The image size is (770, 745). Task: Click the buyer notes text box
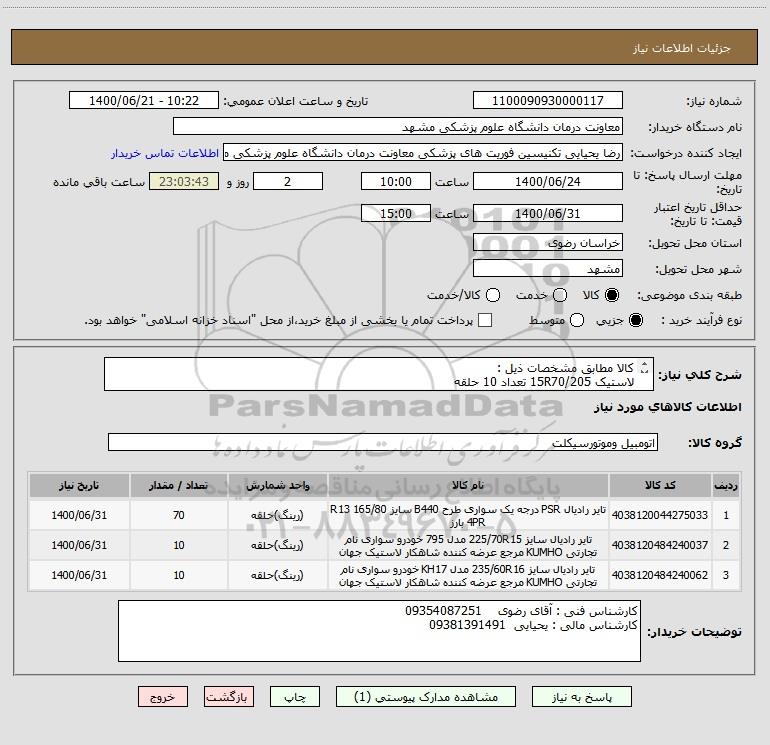[x=379, y=631]
